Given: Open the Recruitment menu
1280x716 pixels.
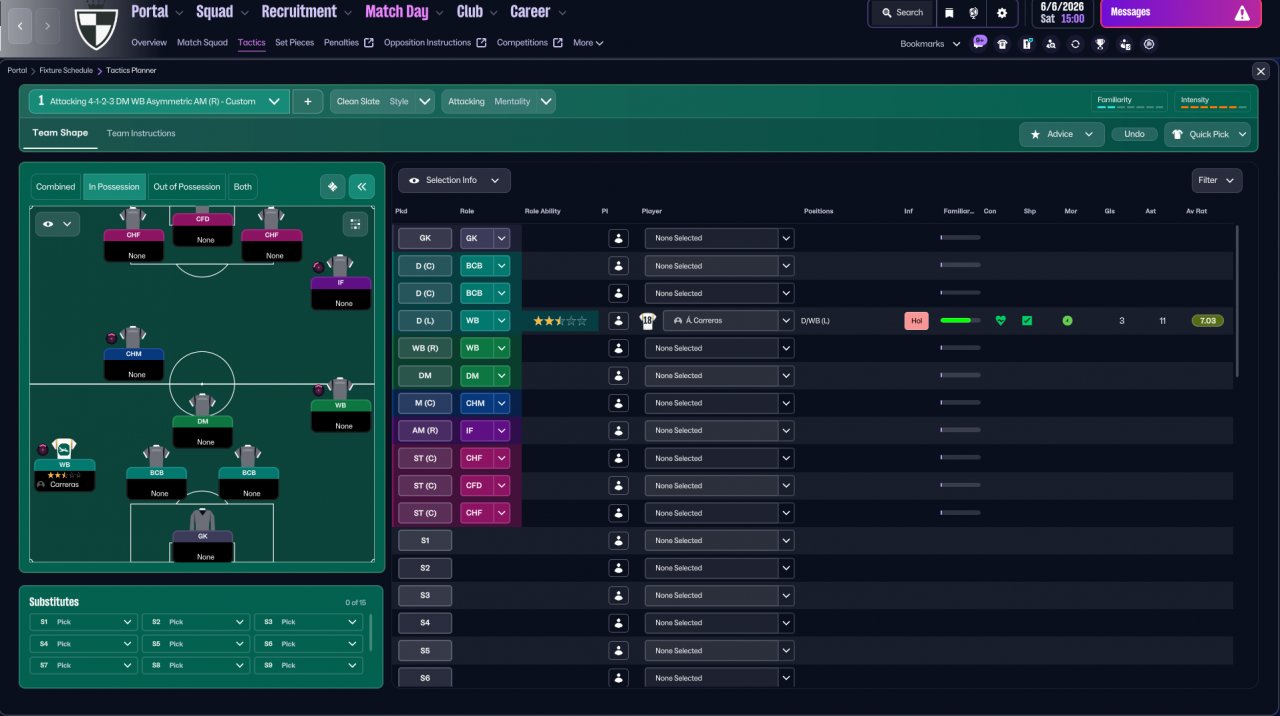Looking at the screenshot, I should [307, 12].
